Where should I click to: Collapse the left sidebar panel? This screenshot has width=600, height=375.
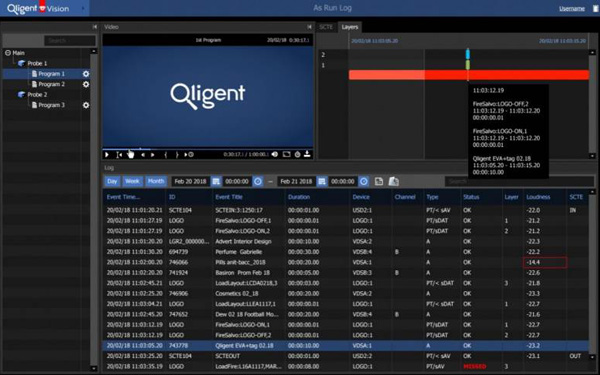coord(95,27)
